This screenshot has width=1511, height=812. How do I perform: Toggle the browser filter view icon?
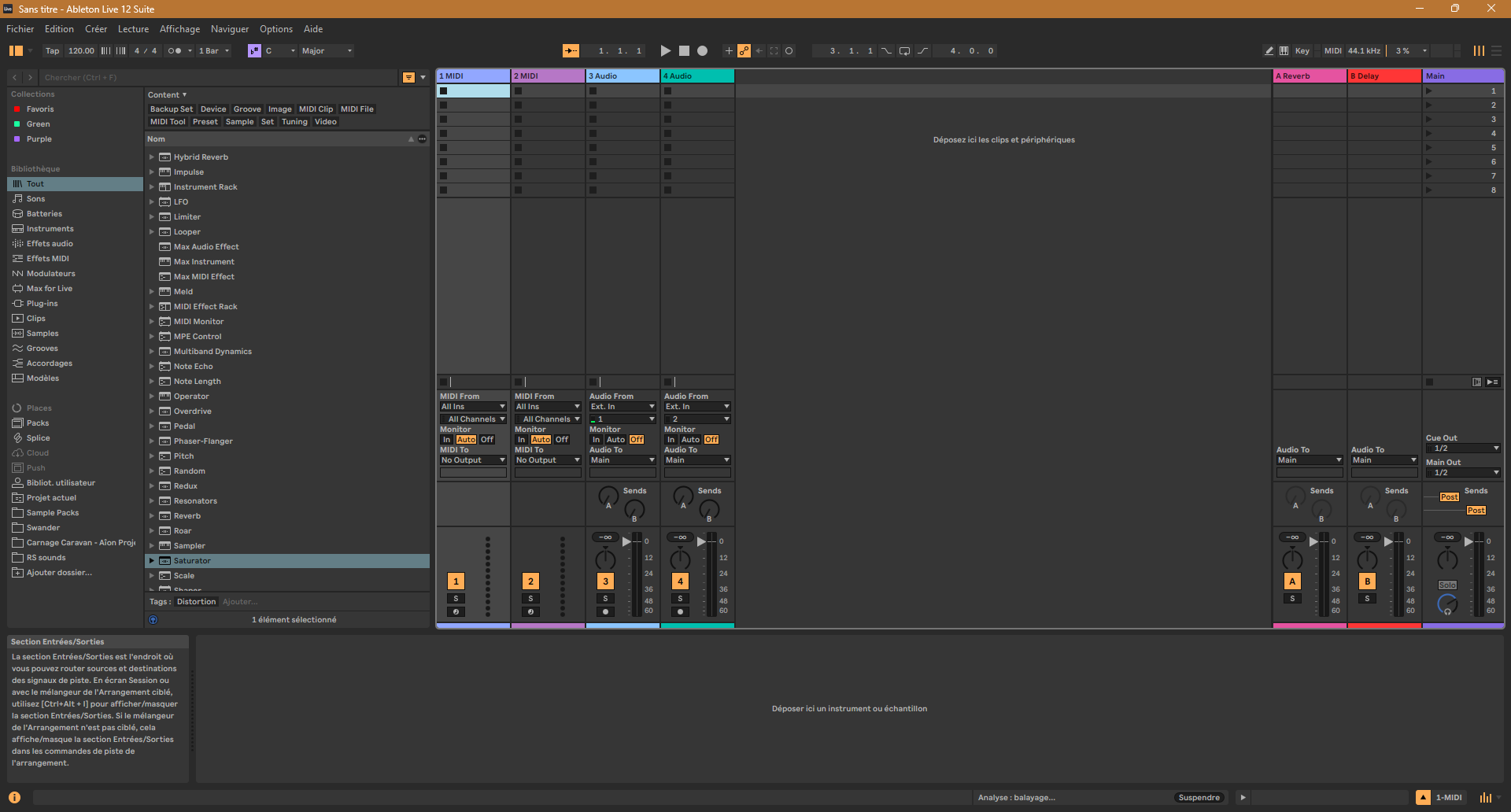click(408, 78)
